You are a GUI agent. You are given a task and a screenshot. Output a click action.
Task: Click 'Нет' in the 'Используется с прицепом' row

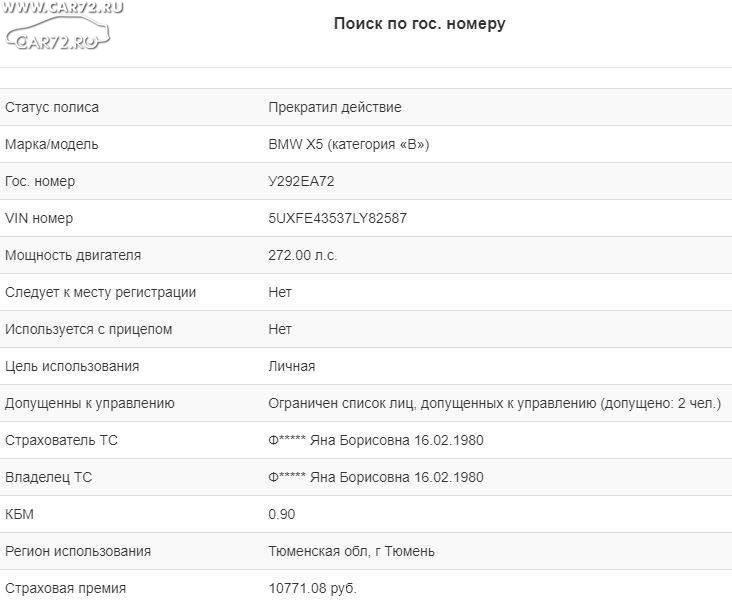[x=280, y=329]
